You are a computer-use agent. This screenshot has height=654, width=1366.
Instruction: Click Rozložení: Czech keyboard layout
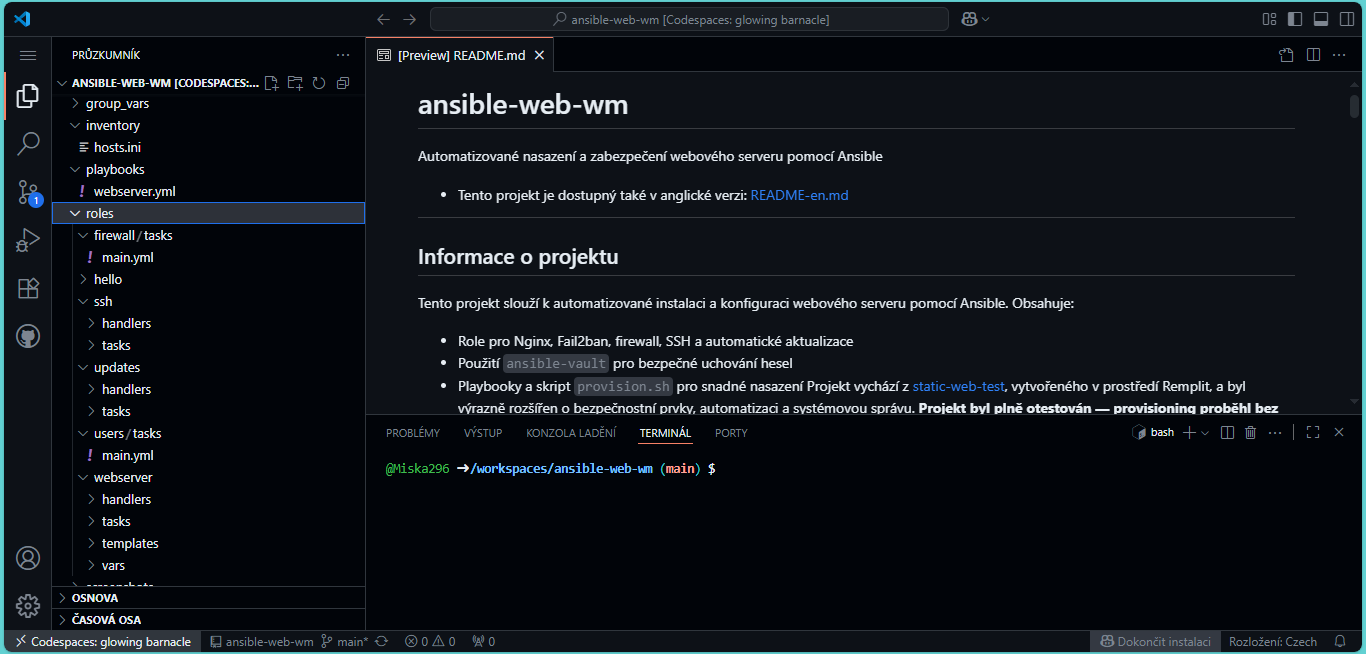[x=1273, y=642]
